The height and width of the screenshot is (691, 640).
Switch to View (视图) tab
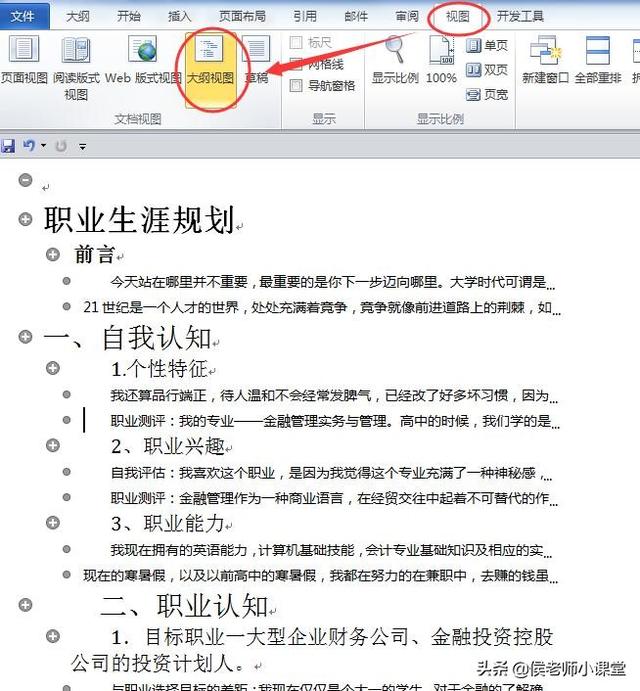coord(458,16)
